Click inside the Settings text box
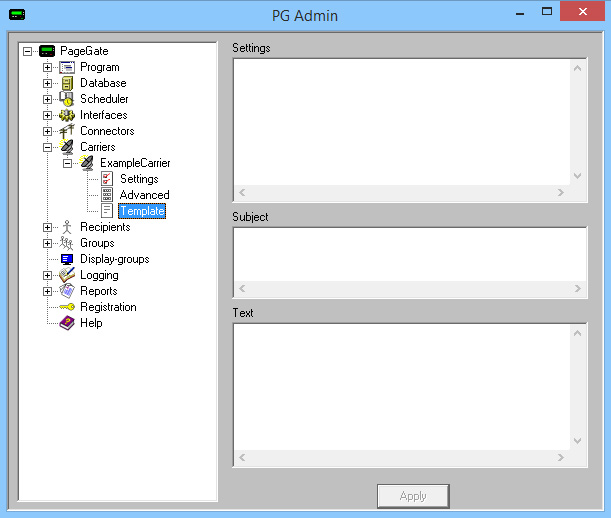 click(402, 122)
